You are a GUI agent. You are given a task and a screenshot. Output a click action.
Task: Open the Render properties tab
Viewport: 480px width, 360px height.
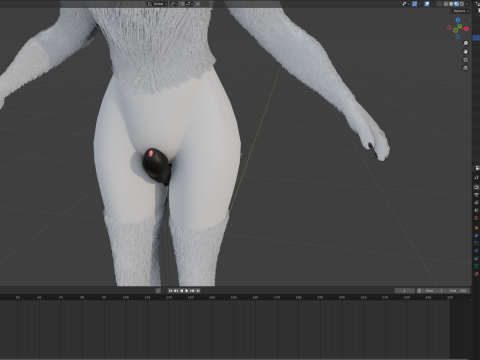(476, 187)
